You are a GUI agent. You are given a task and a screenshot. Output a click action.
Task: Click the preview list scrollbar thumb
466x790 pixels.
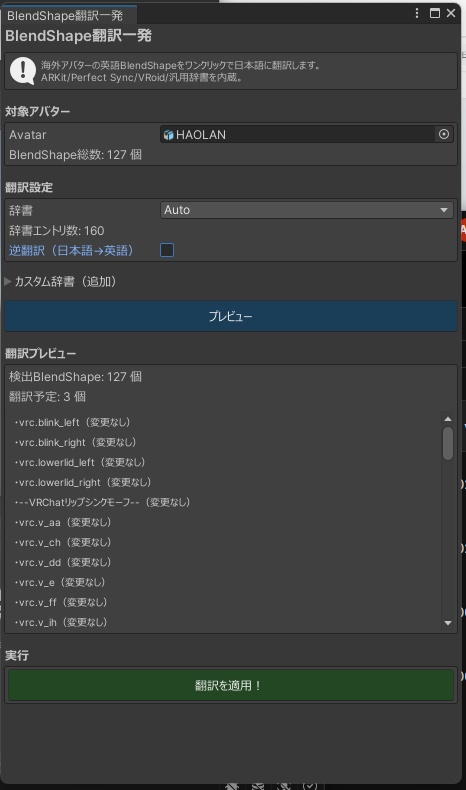tap(448, 443)
